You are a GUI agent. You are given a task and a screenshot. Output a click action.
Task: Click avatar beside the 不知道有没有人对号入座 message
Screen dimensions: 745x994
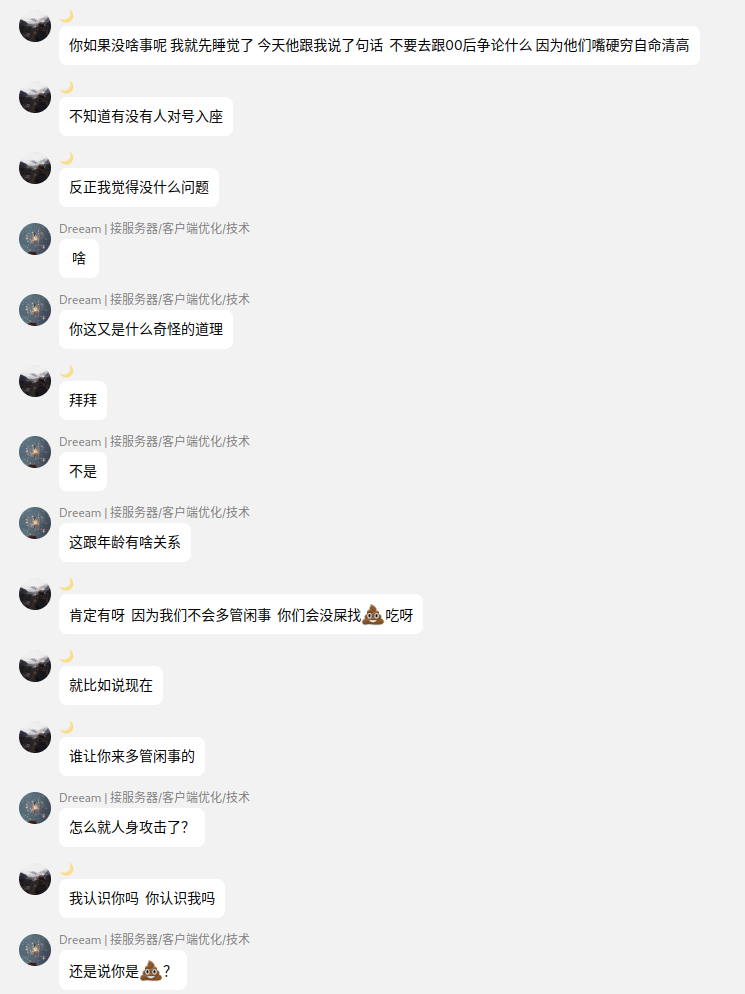[x=35, y=97]
